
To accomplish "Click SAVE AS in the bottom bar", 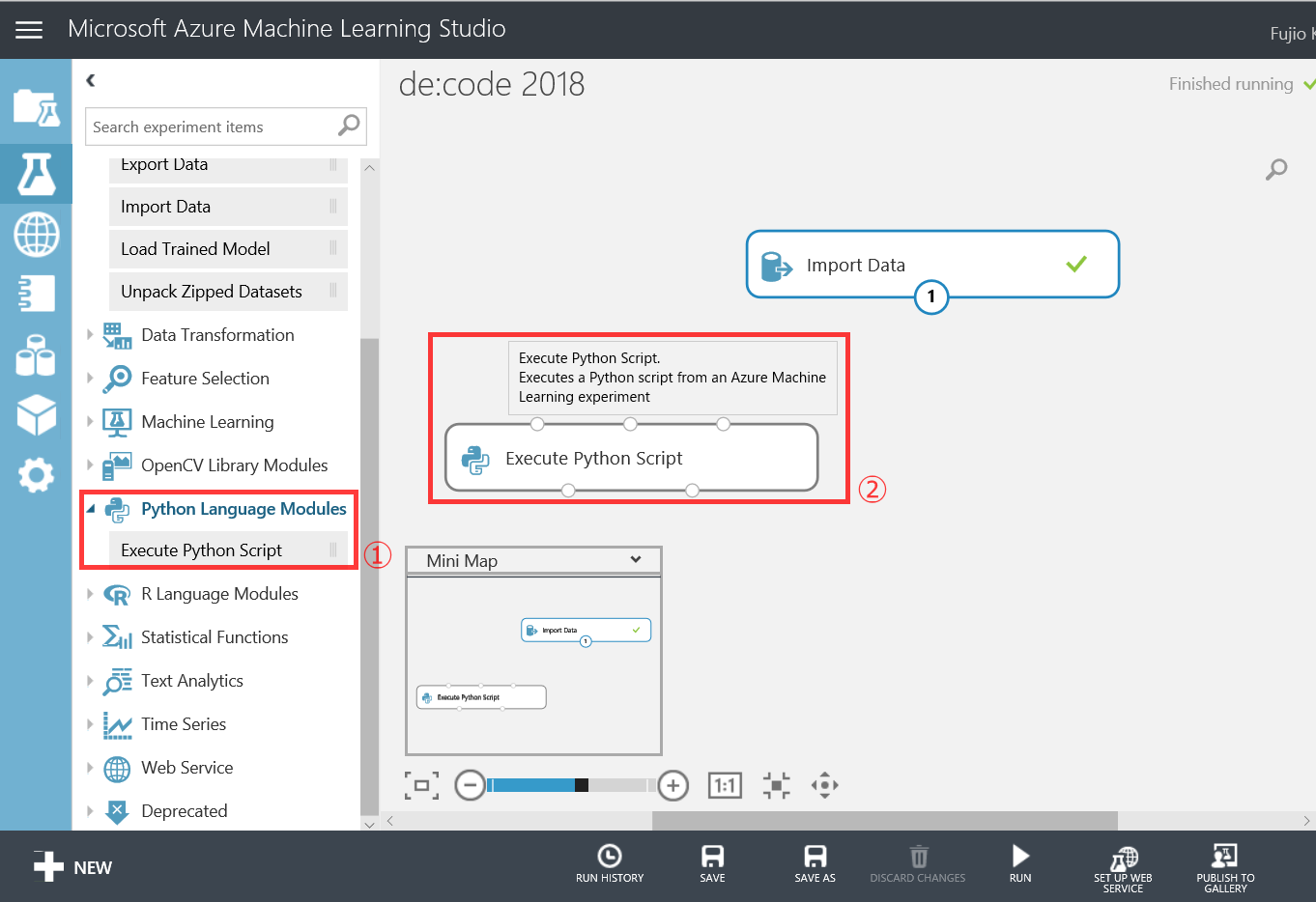I will [815, 863].
